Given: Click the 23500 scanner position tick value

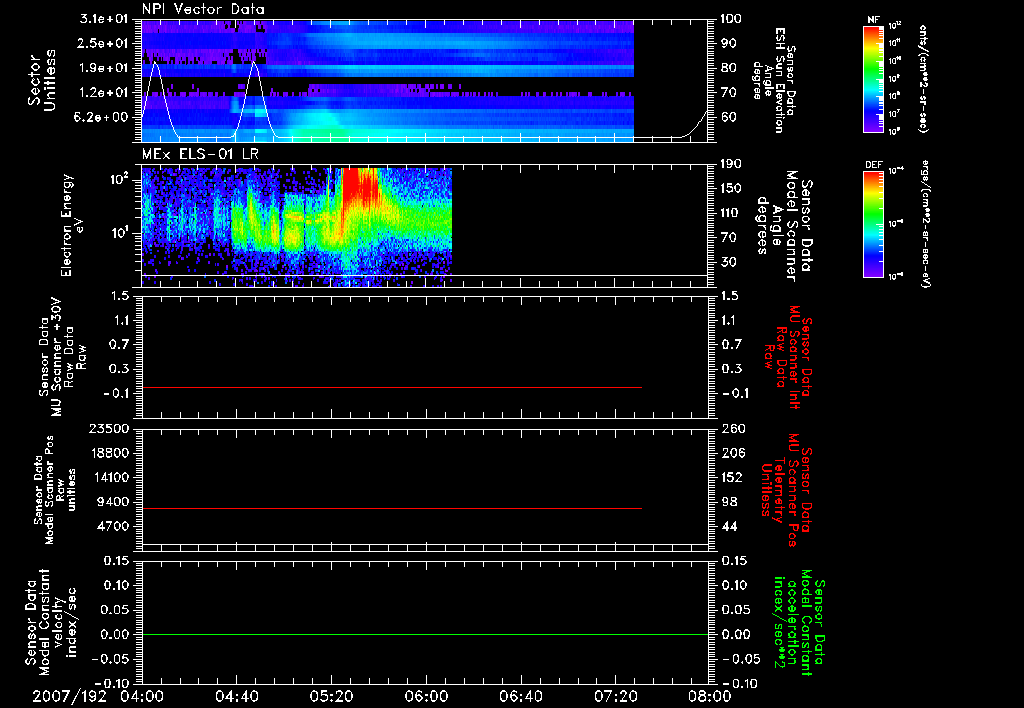Looking at the screenshot, I should point(108,428).
